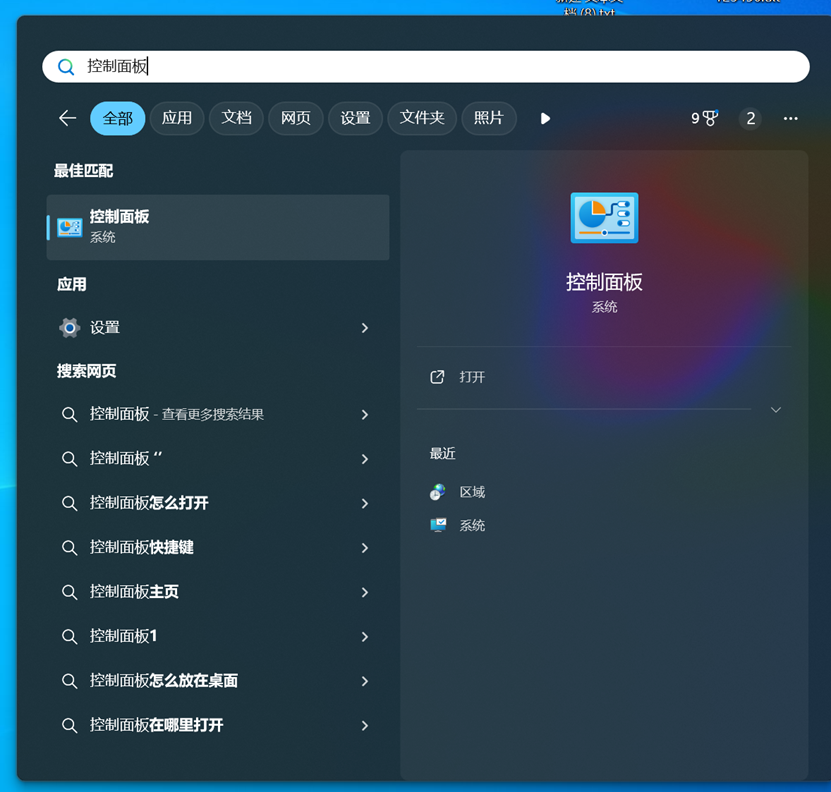Image resolution: width=831 pixels, height=792 pixels.
Task: Expand chevron for 控制面板快捷键
Action: click(x=365, y=548)
